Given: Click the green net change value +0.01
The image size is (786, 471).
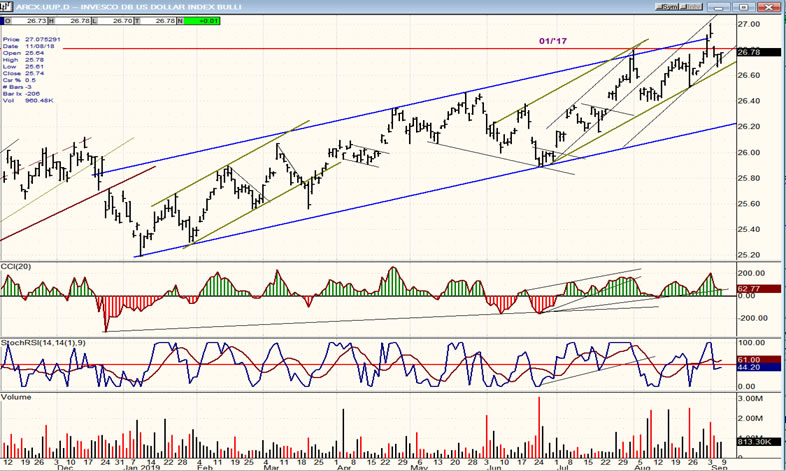Looking at the screenshot, I should pyautogui.click(x=202, y=21).
